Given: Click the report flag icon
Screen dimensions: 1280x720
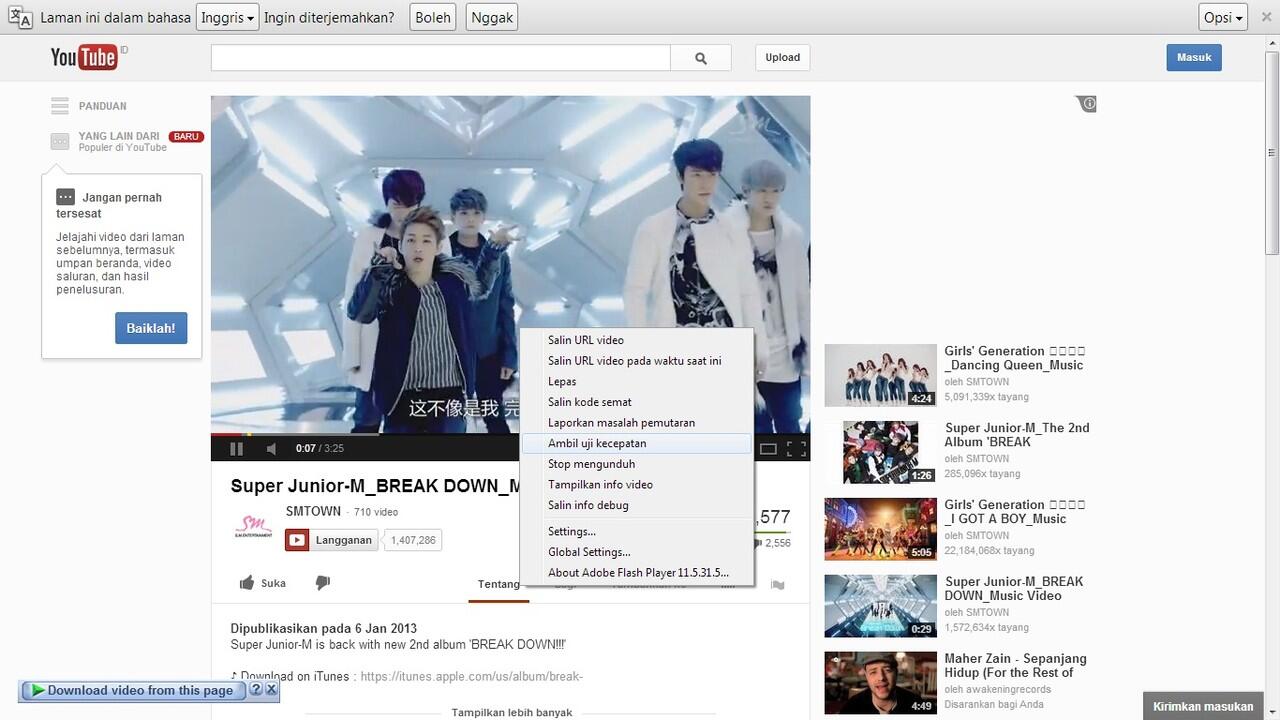Looking at the screenshot, I should point(778,584).
